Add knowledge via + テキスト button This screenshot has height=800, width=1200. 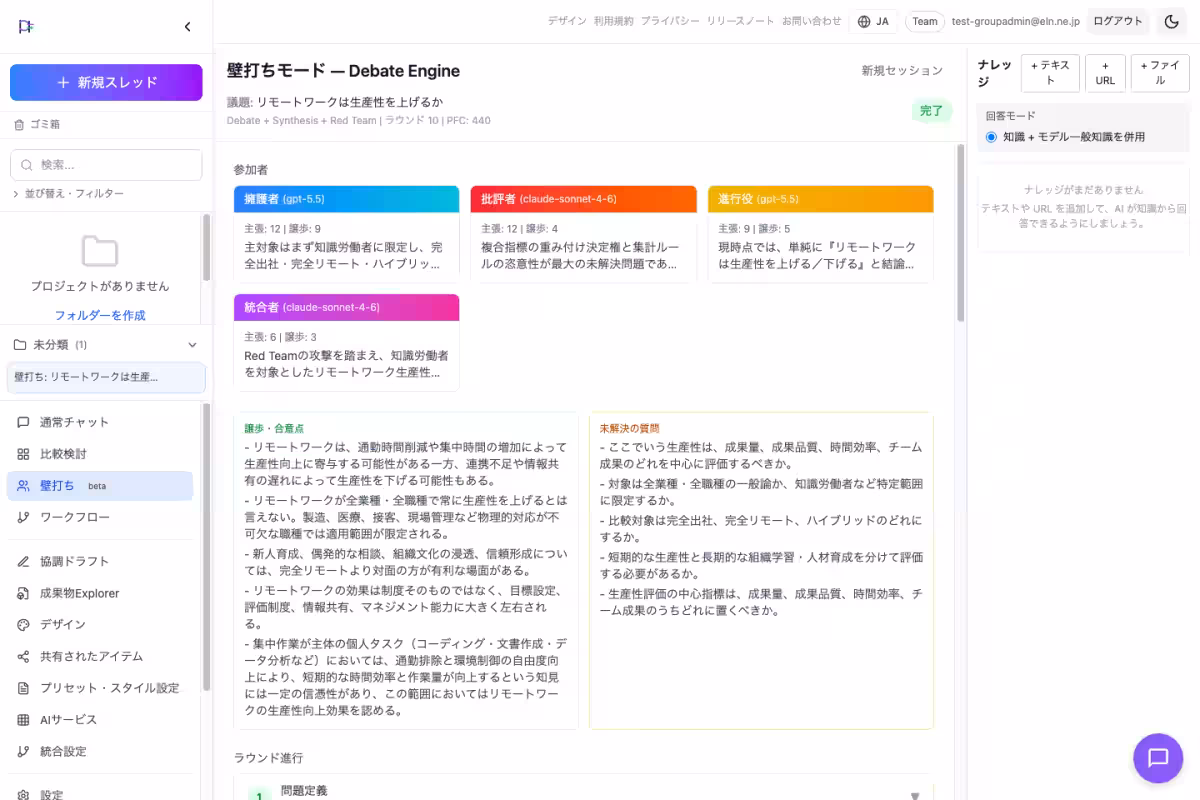(1050, 73)
